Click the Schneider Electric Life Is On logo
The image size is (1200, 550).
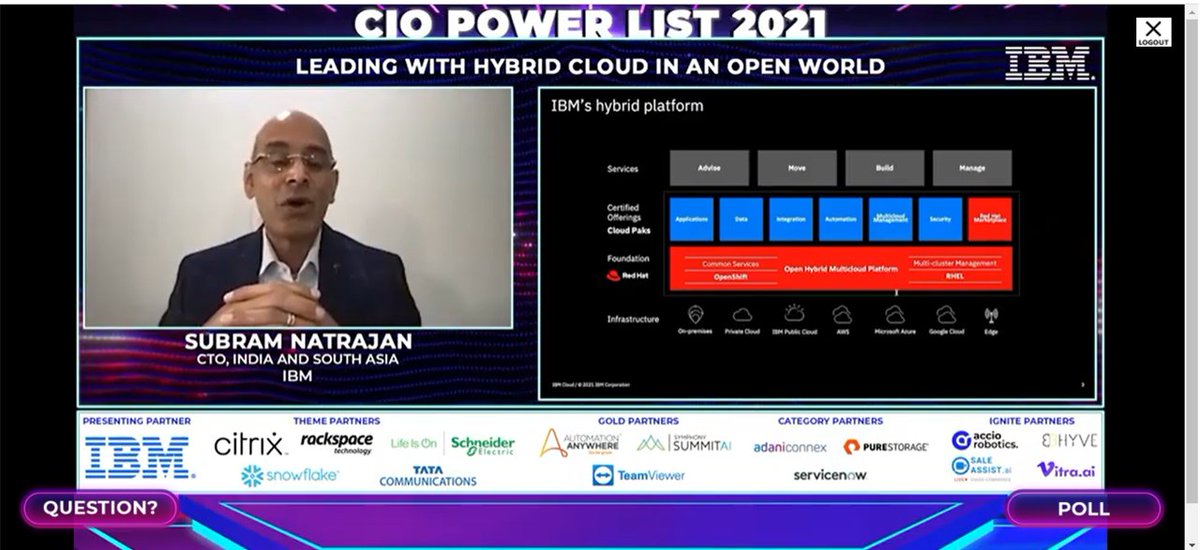452,444
